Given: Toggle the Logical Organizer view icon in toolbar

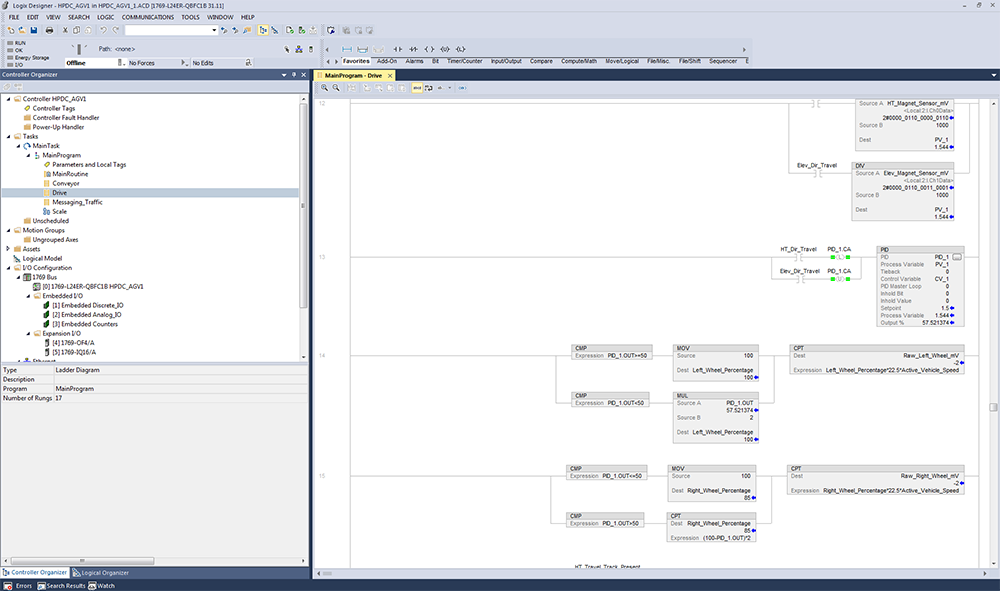Looking at the screenshot, I should [275, 30].
